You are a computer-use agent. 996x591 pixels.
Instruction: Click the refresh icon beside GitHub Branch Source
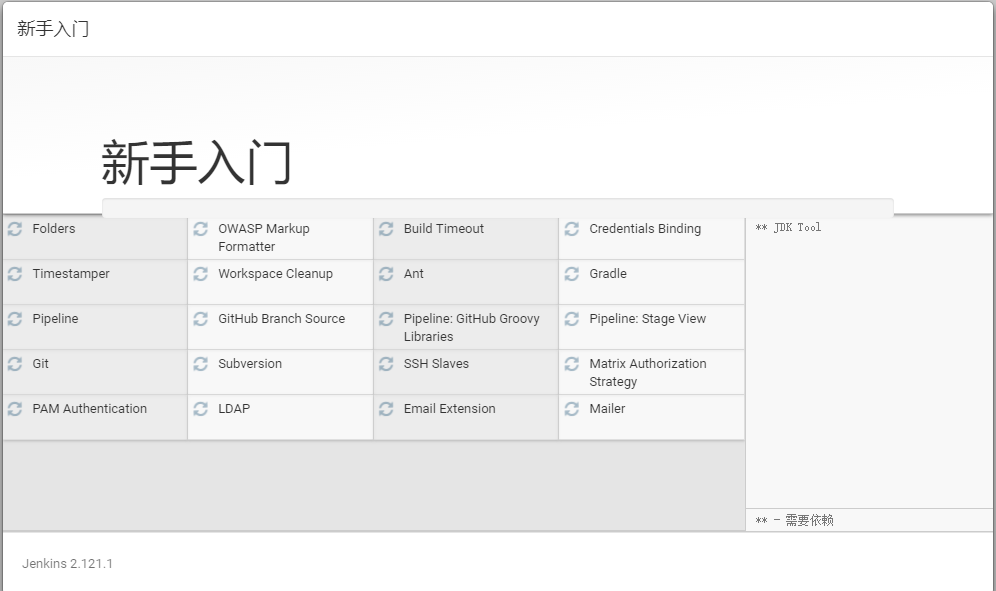[201, 319]
